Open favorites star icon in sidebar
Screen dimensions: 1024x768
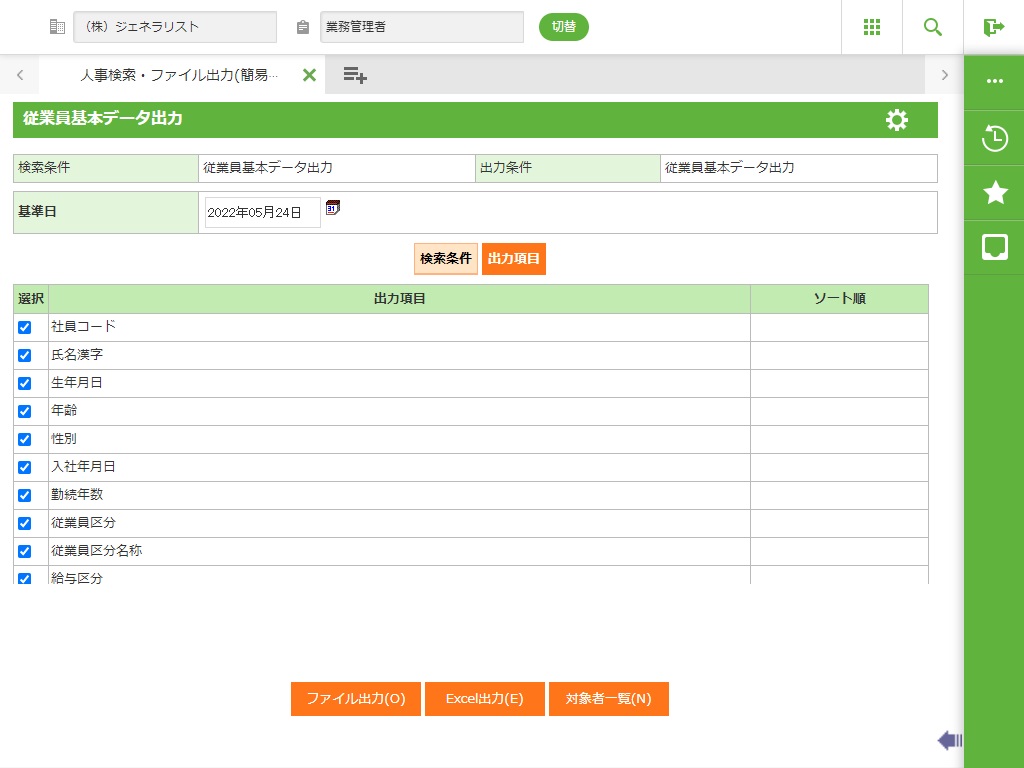[x=995, y=193]
